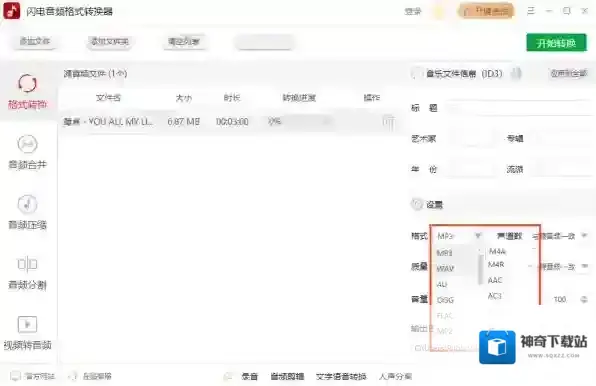Image resolution: width=596 pixels, height=386 pixels.
Task: Adjust the volume stepper beside 100
Action: [584, 299]
